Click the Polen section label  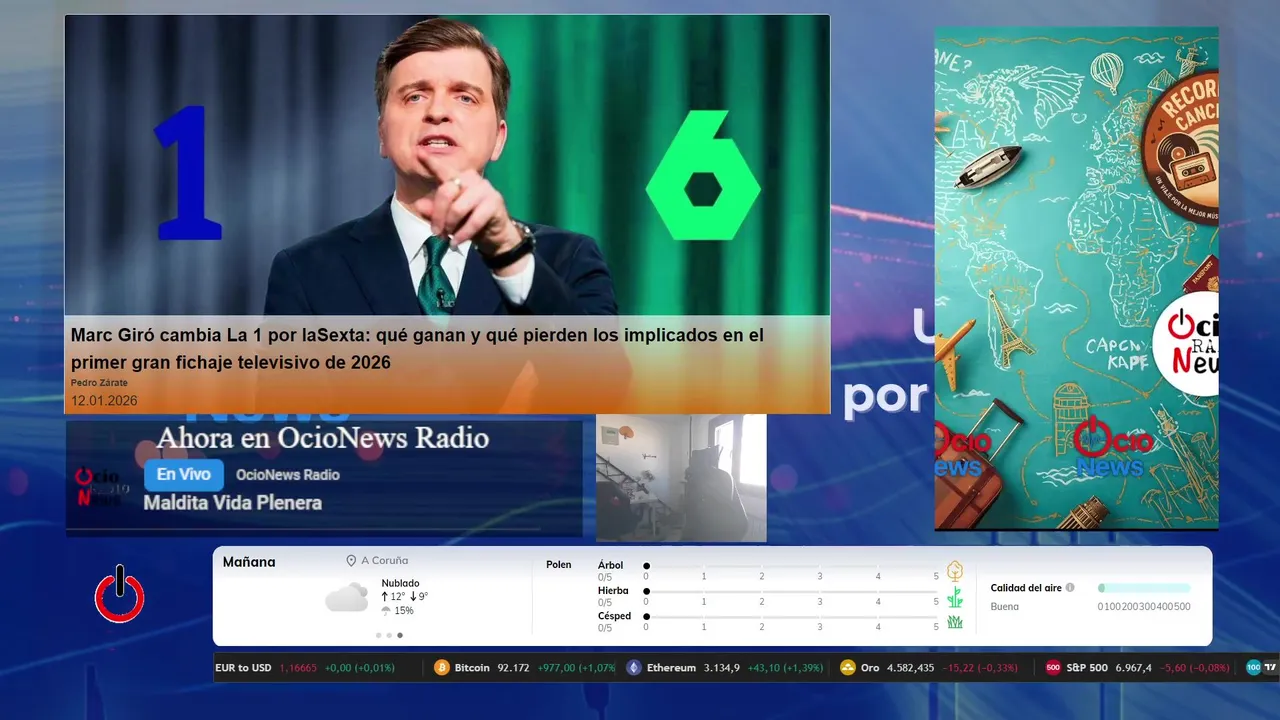(559, 565)
